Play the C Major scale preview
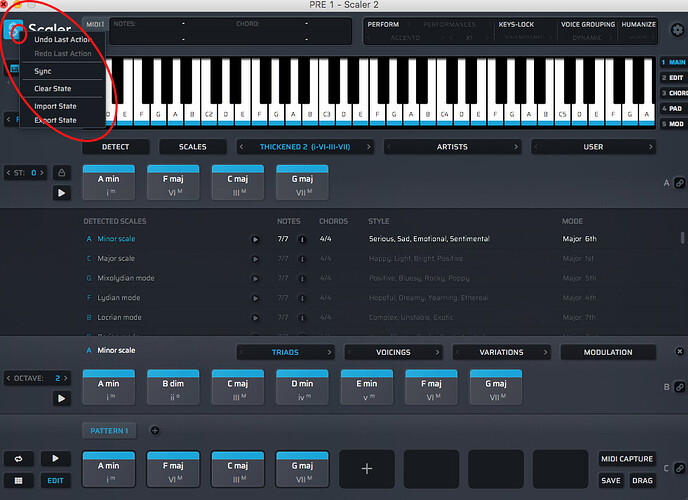This screenshot has width=688, height=500. (255, 259)
